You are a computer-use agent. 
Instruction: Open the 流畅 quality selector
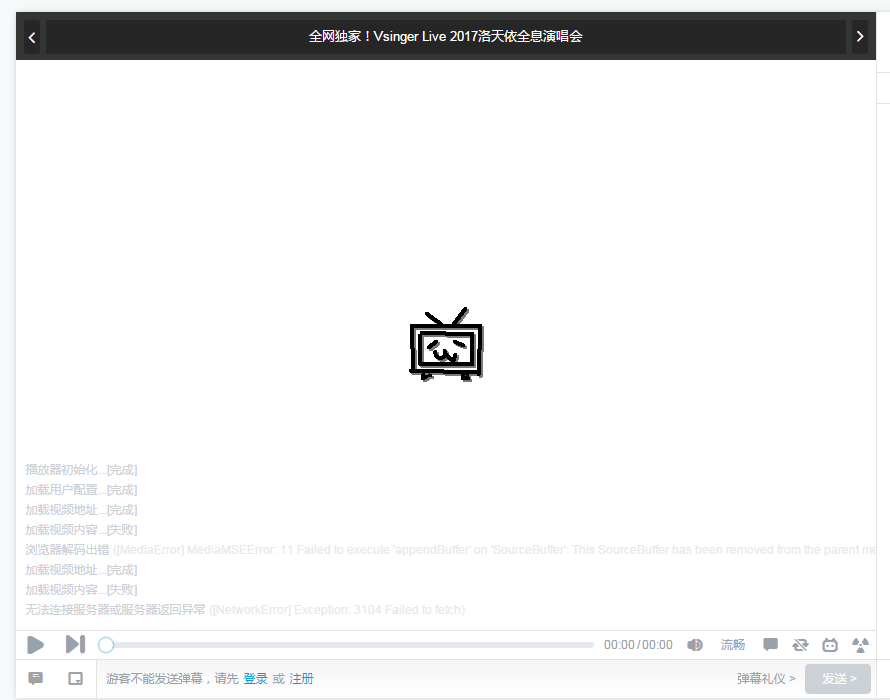tap(733, 644)
